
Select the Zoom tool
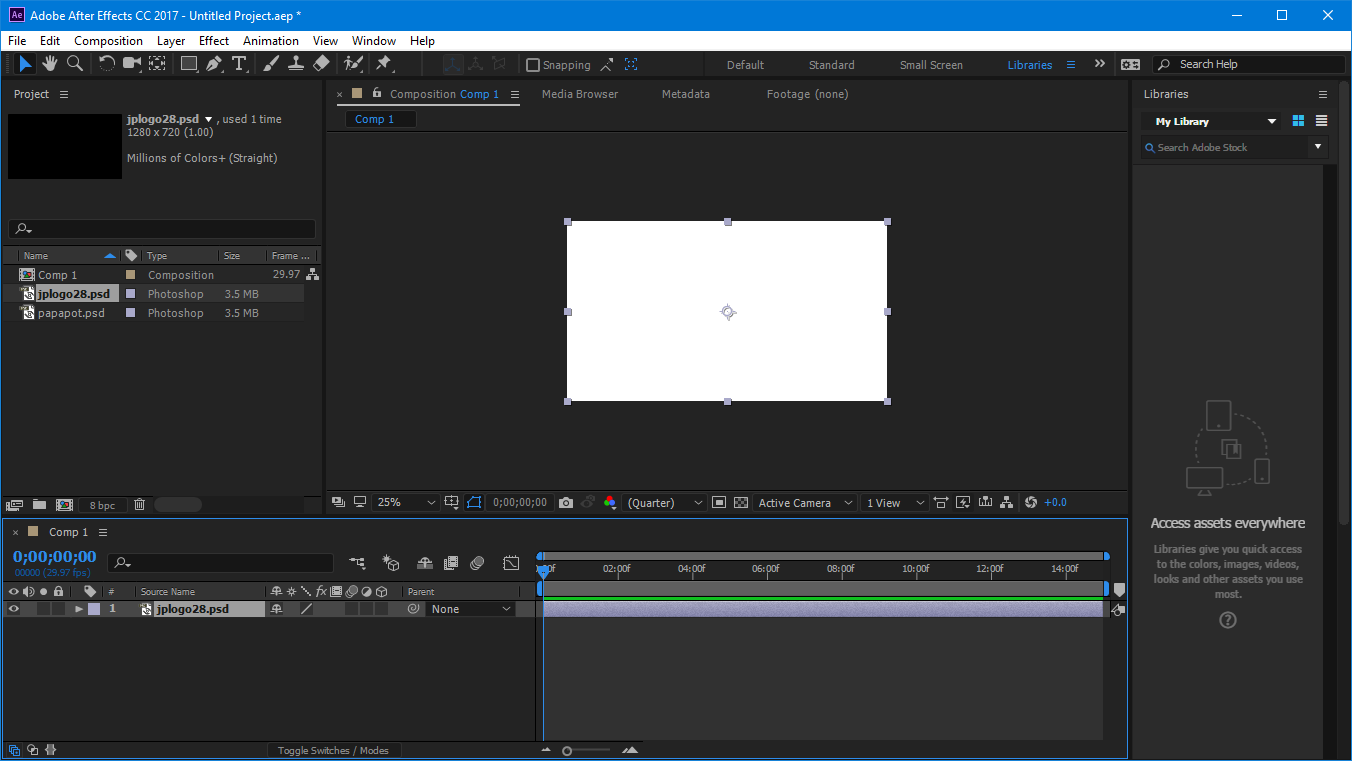pyautogui.click(x=75, y=63)
